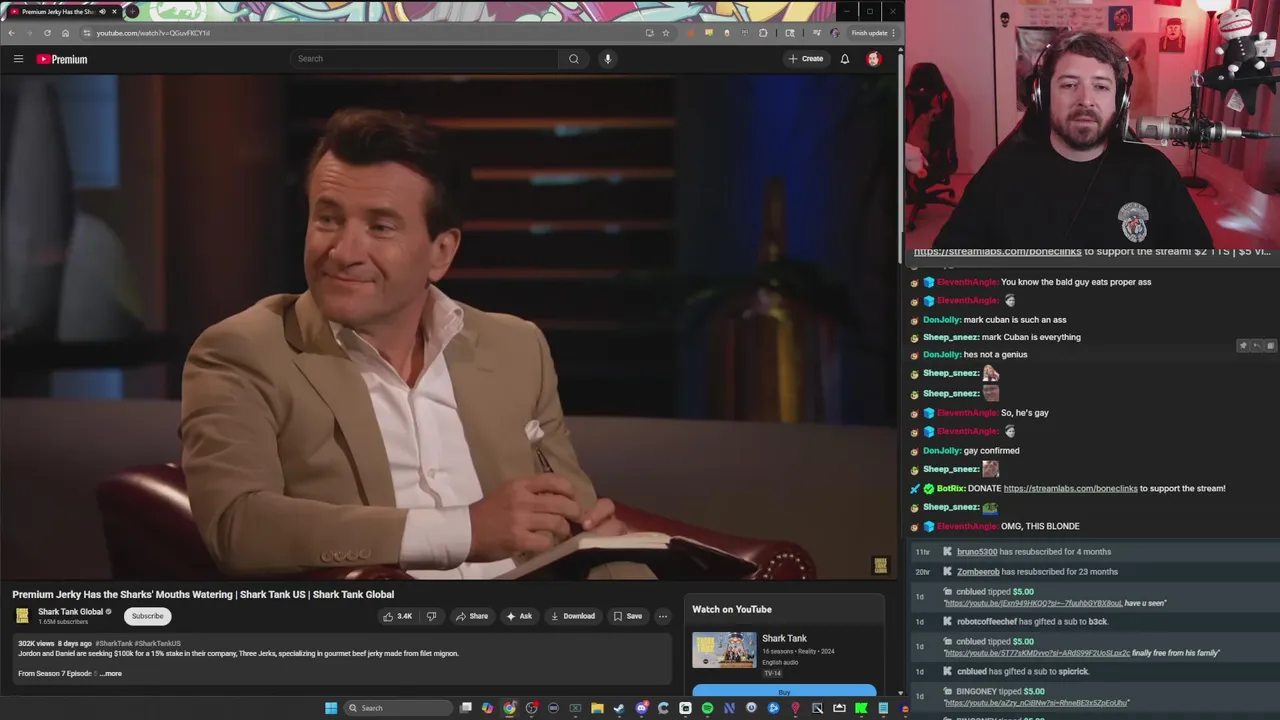Click the #SharkTank hashtag link
The width and height of the screenshot is (1280, 720).
click(x=114, y=643)
